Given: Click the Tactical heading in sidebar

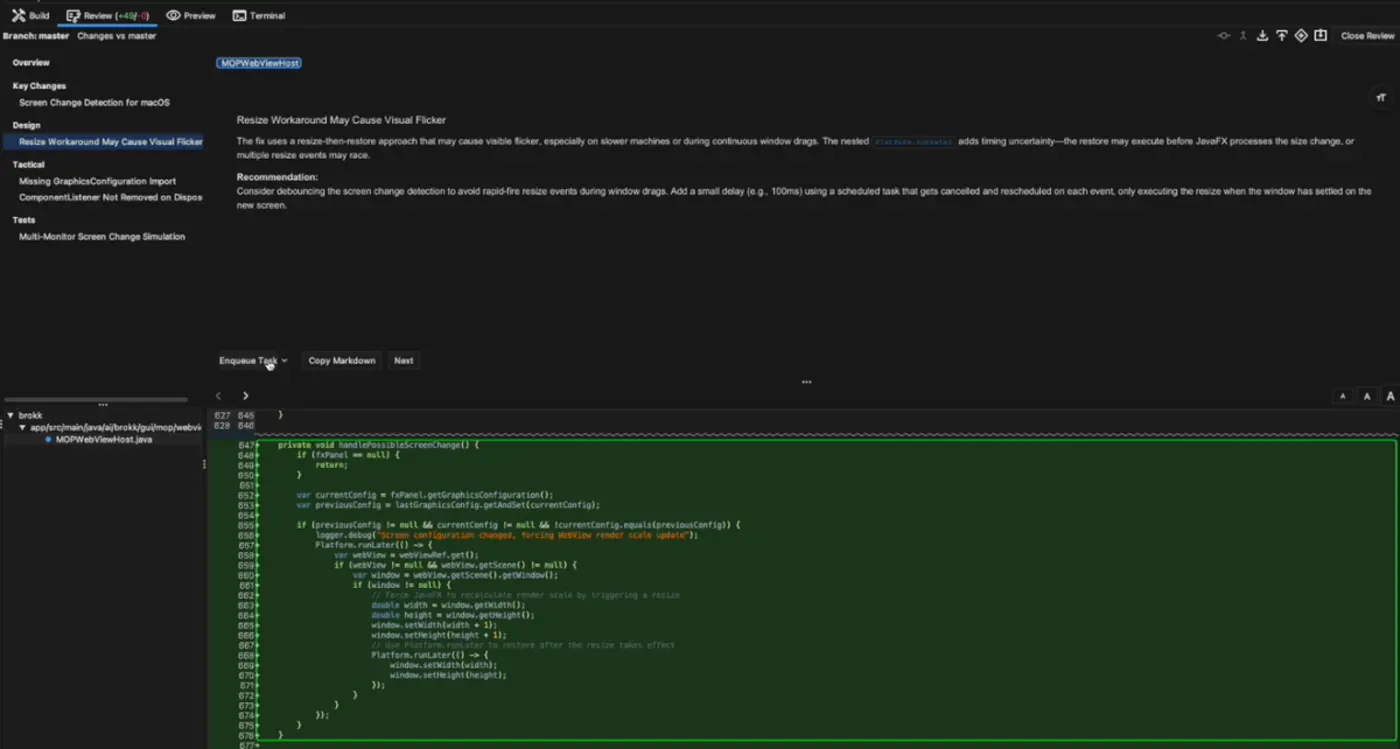Looking at the screenshot, I should pyautogui.click(x=28, y=164).
